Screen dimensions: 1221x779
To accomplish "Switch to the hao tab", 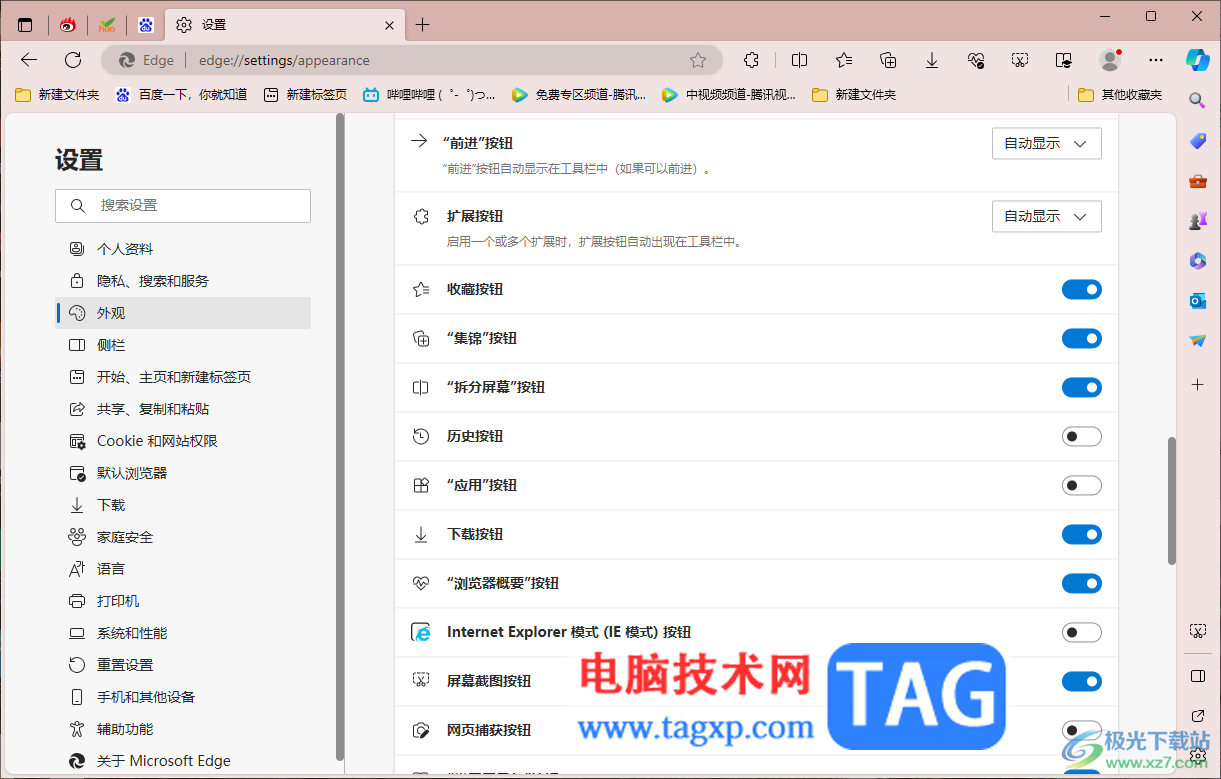I will tap(107, 25).
